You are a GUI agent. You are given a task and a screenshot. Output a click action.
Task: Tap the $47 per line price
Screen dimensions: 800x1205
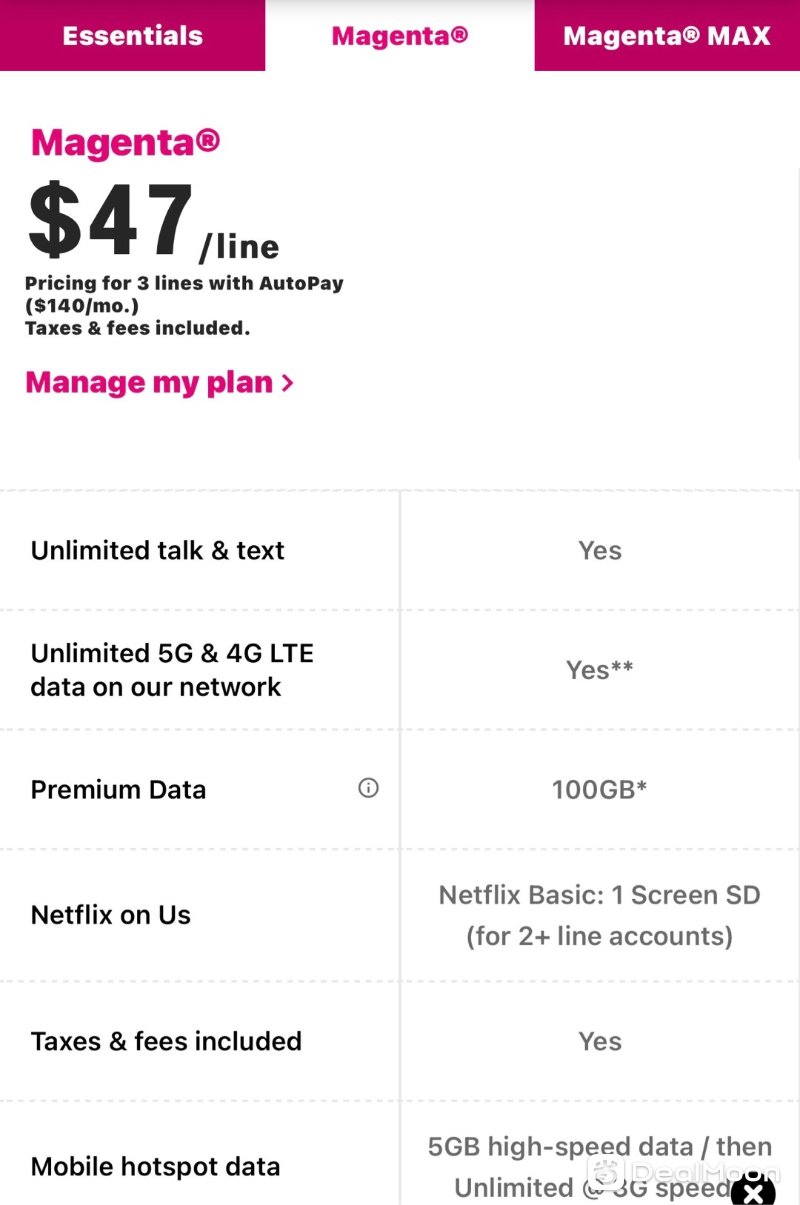pos(154,222)
